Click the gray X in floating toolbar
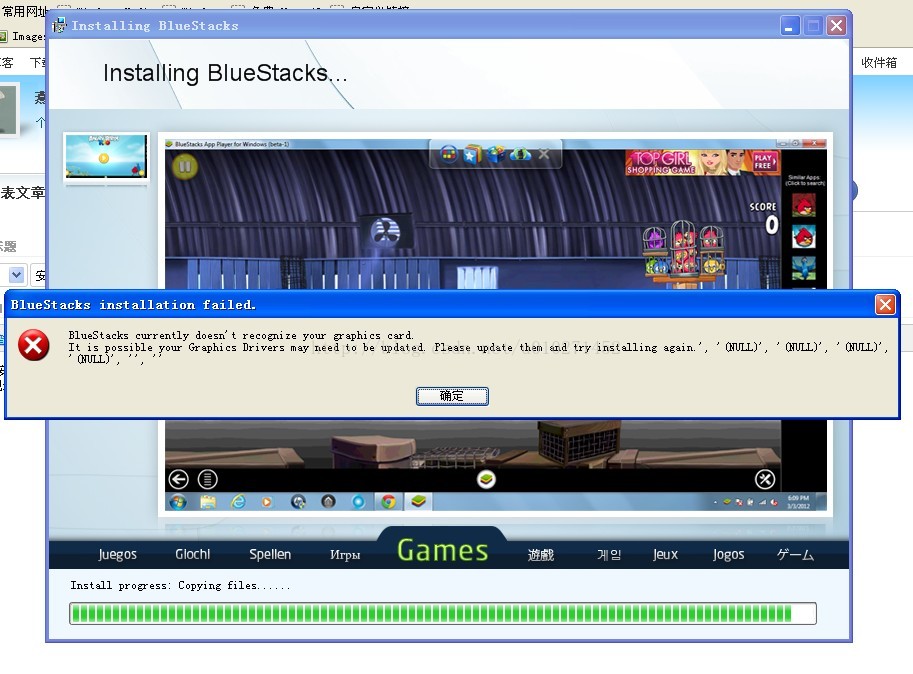The height and width of the screenshot is (674, 913). point(544,154)
